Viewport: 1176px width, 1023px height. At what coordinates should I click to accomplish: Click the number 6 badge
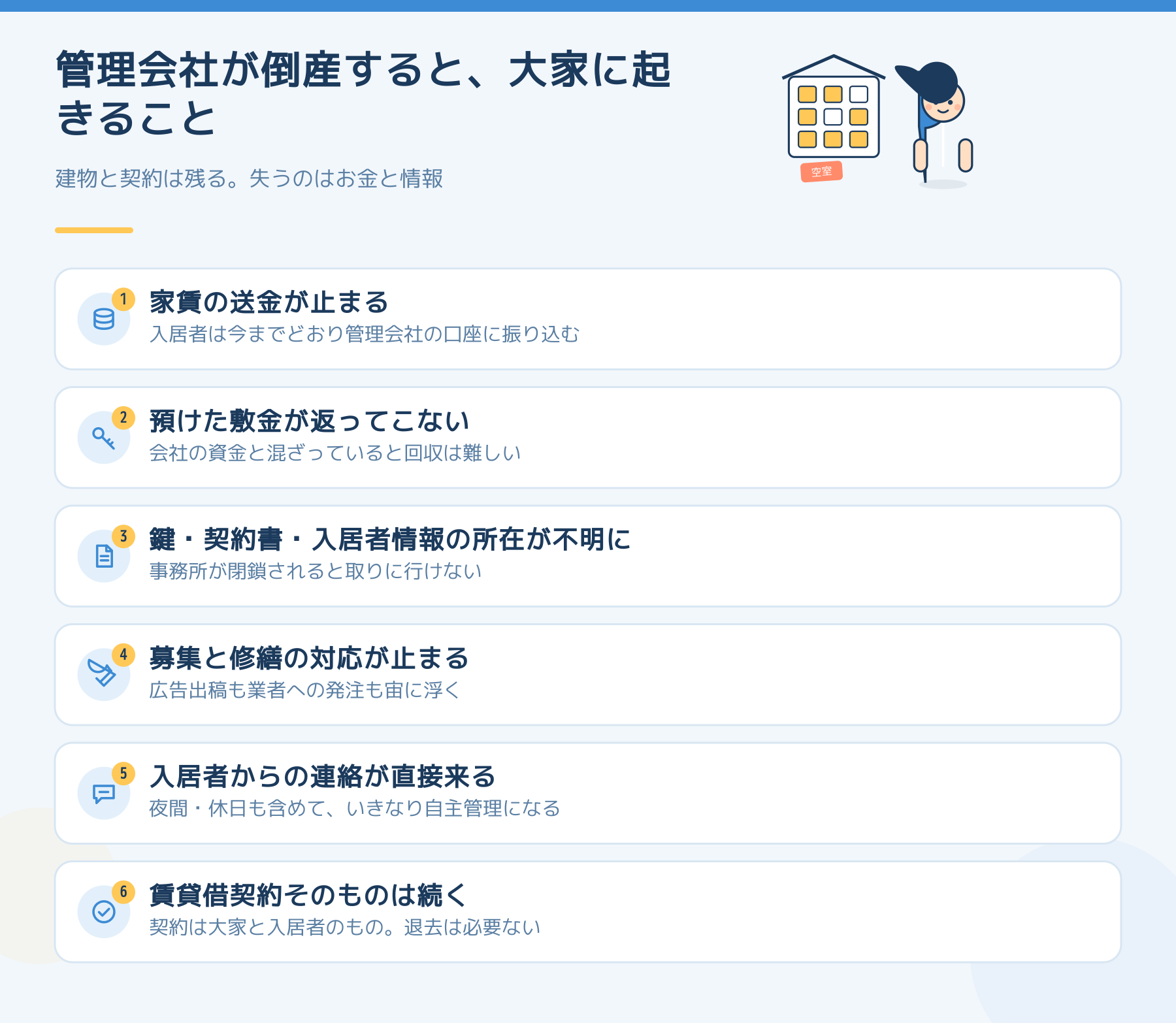tap(123, 892)
